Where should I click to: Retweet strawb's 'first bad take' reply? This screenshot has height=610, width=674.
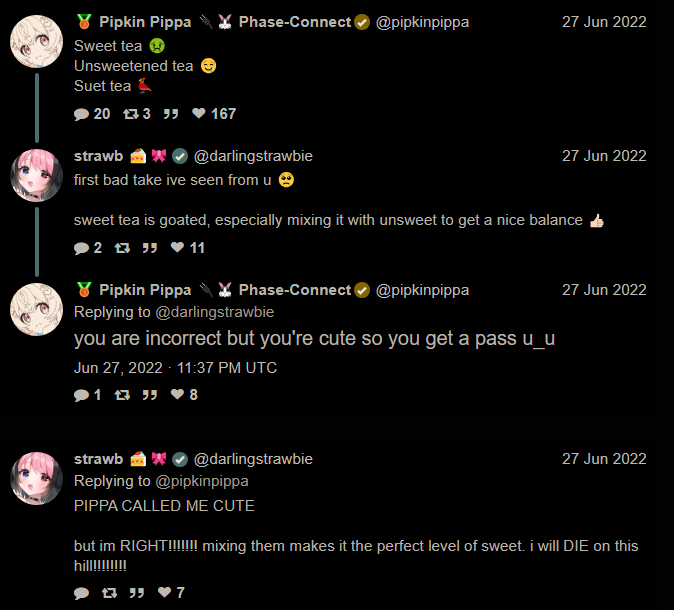click(x=122, y=248)
